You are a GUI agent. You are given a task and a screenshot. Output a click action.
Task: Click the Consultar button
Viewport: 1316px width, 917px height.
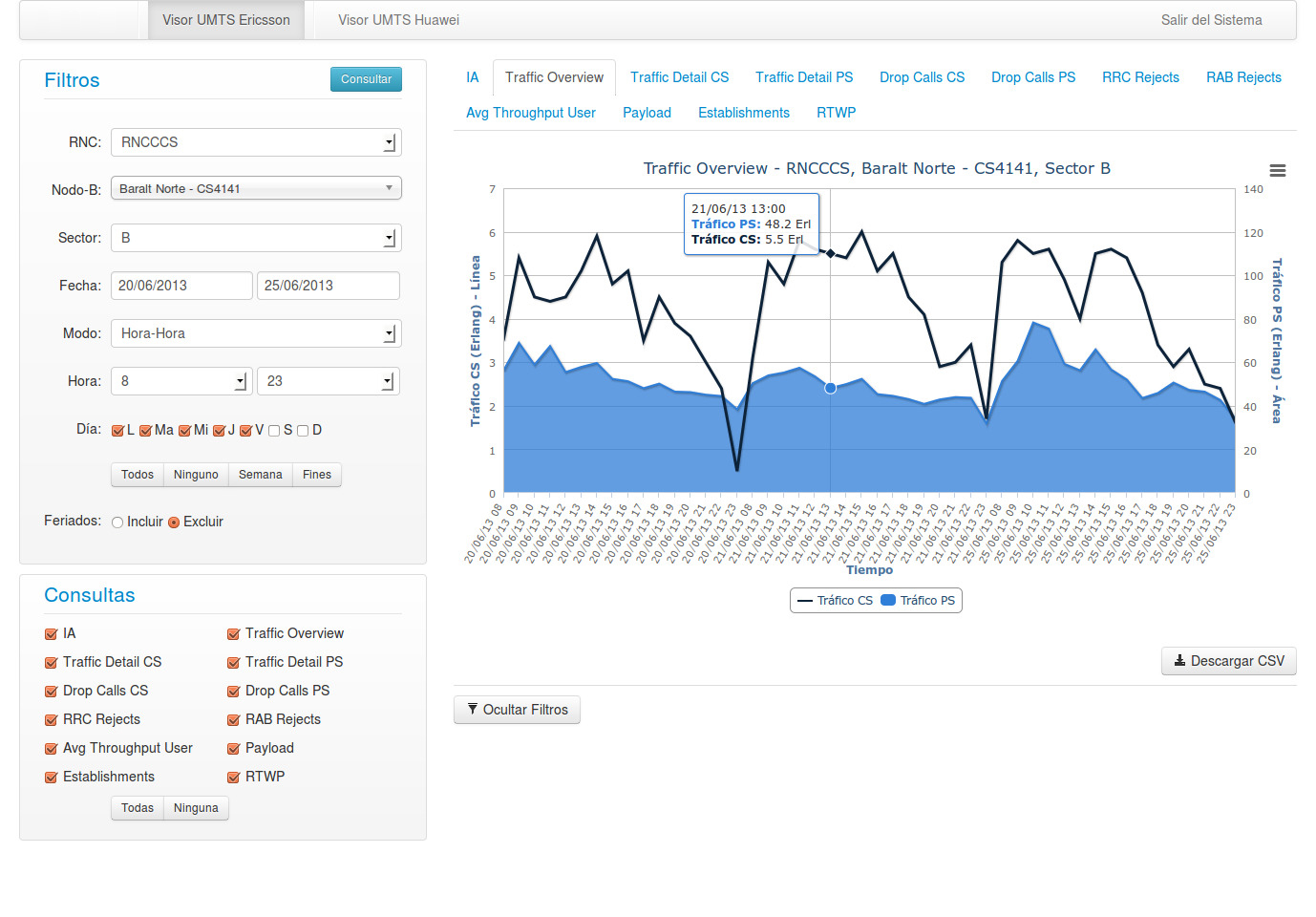(x=366, y=79)
